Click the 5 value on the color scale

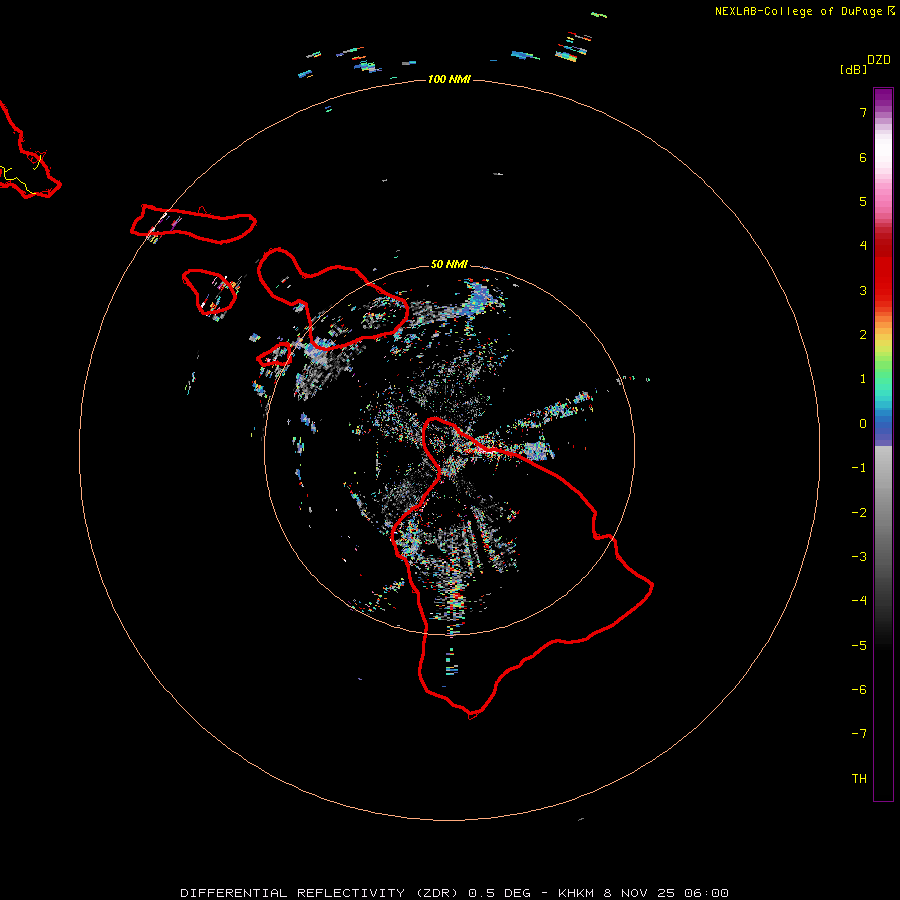pos(863,201)
